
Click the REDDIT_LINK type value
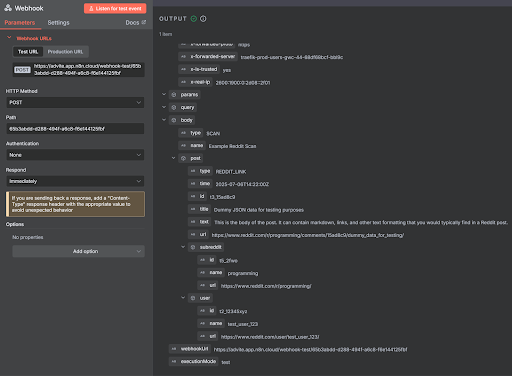(x=231, y=172)
